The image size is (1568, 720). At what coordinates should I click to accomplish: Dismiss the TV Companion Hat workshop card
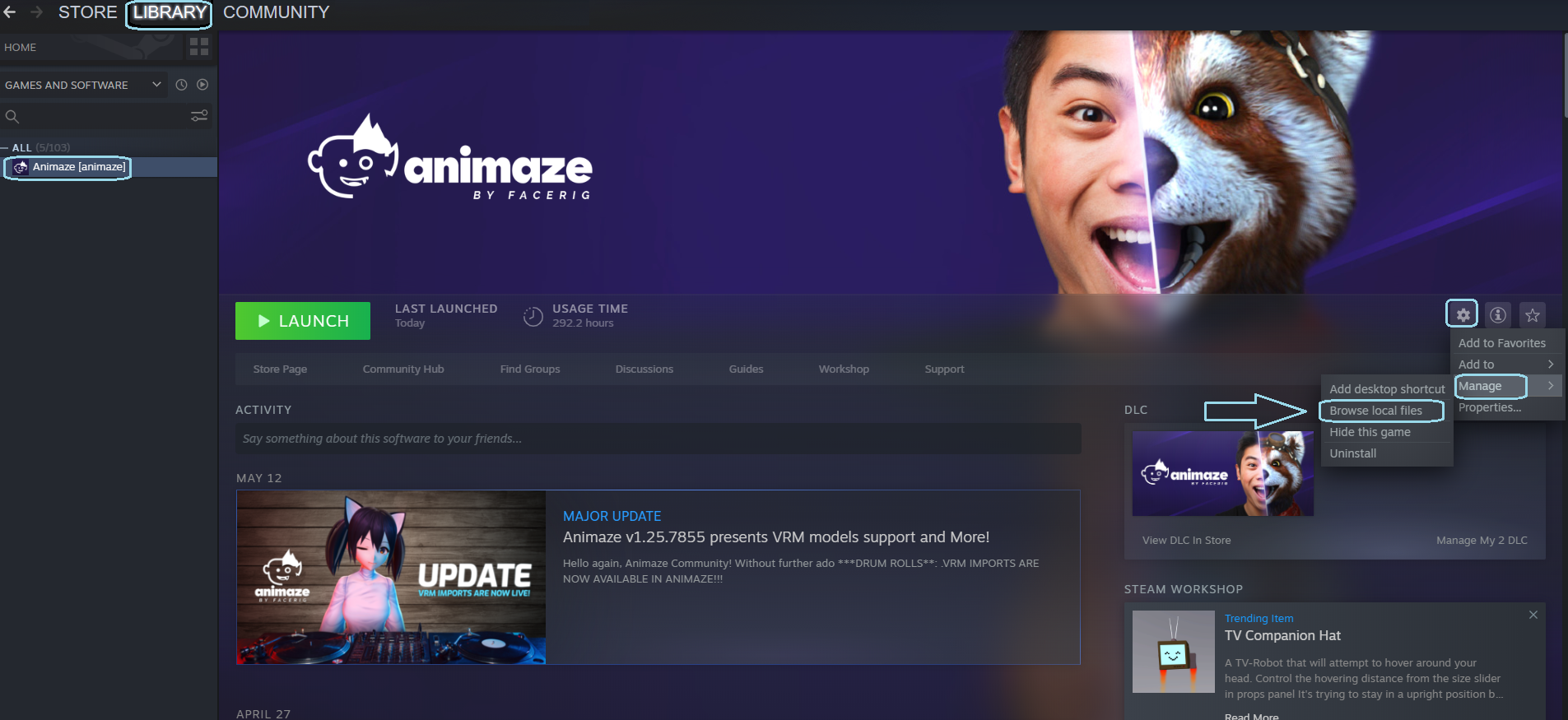click(1533, 615)
